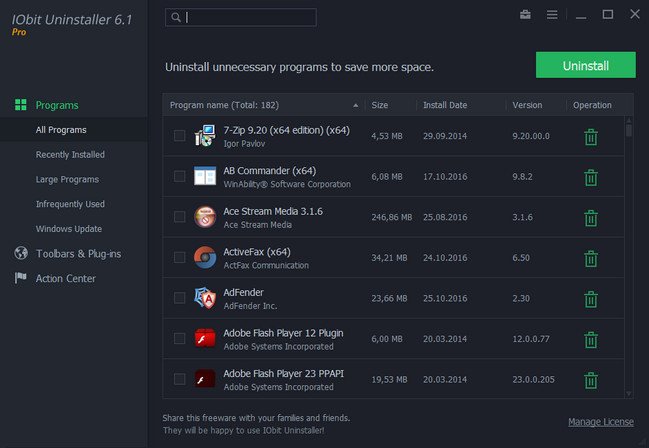The width and height of the screenshot is (649, 448).
Task: Sort the list by Size column
Action: 380,105
